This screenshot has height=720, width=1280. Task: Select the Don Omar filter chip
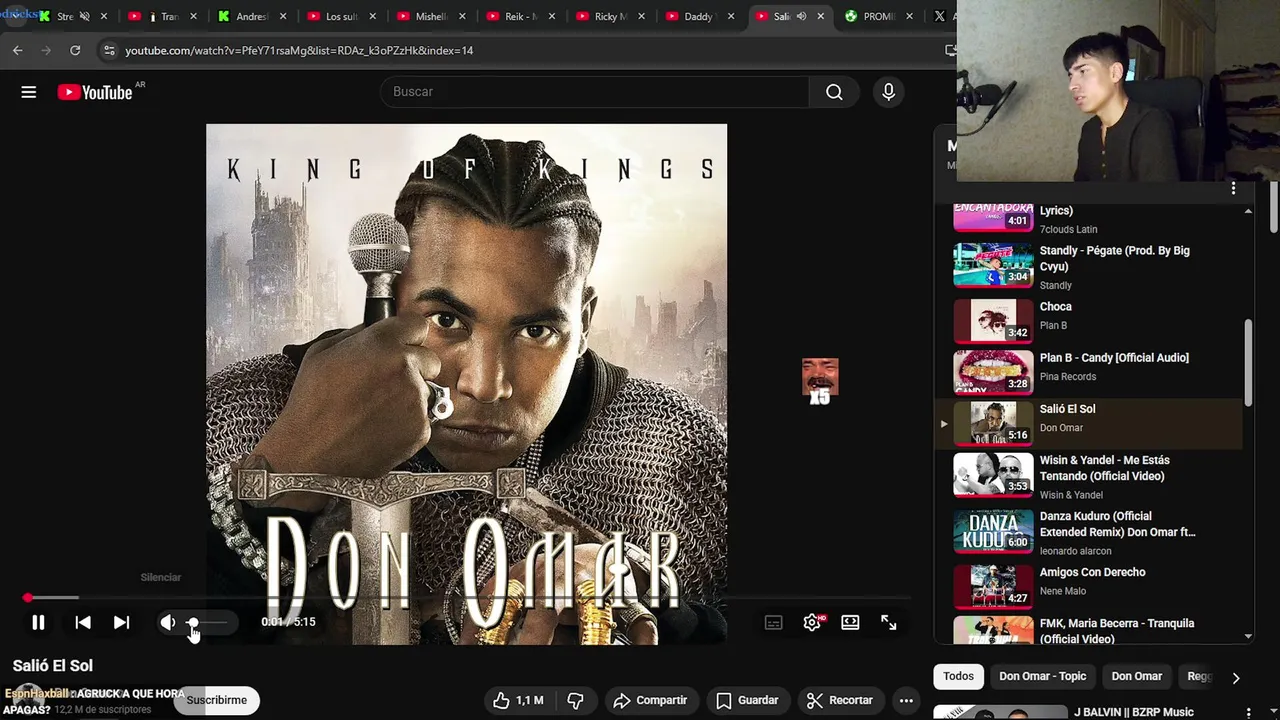(x=1137, y=676)
